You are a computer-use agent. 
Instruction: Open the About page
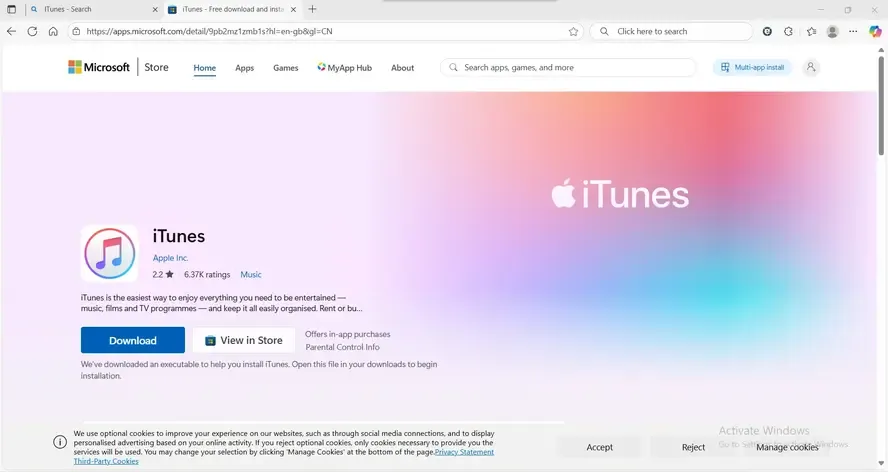click(x=402, y=67)
